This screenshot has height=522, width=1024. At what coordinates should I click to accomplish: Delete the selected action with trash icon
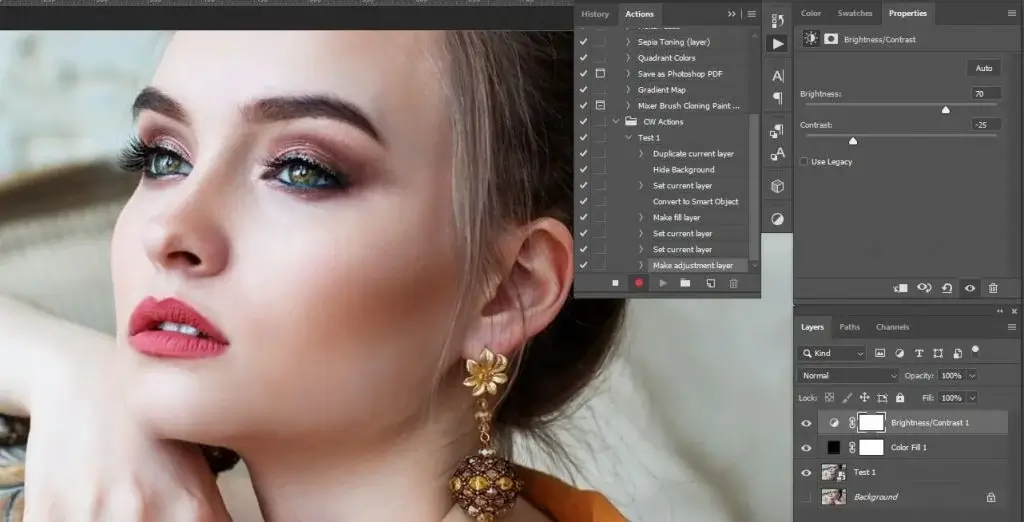(733, 283)
